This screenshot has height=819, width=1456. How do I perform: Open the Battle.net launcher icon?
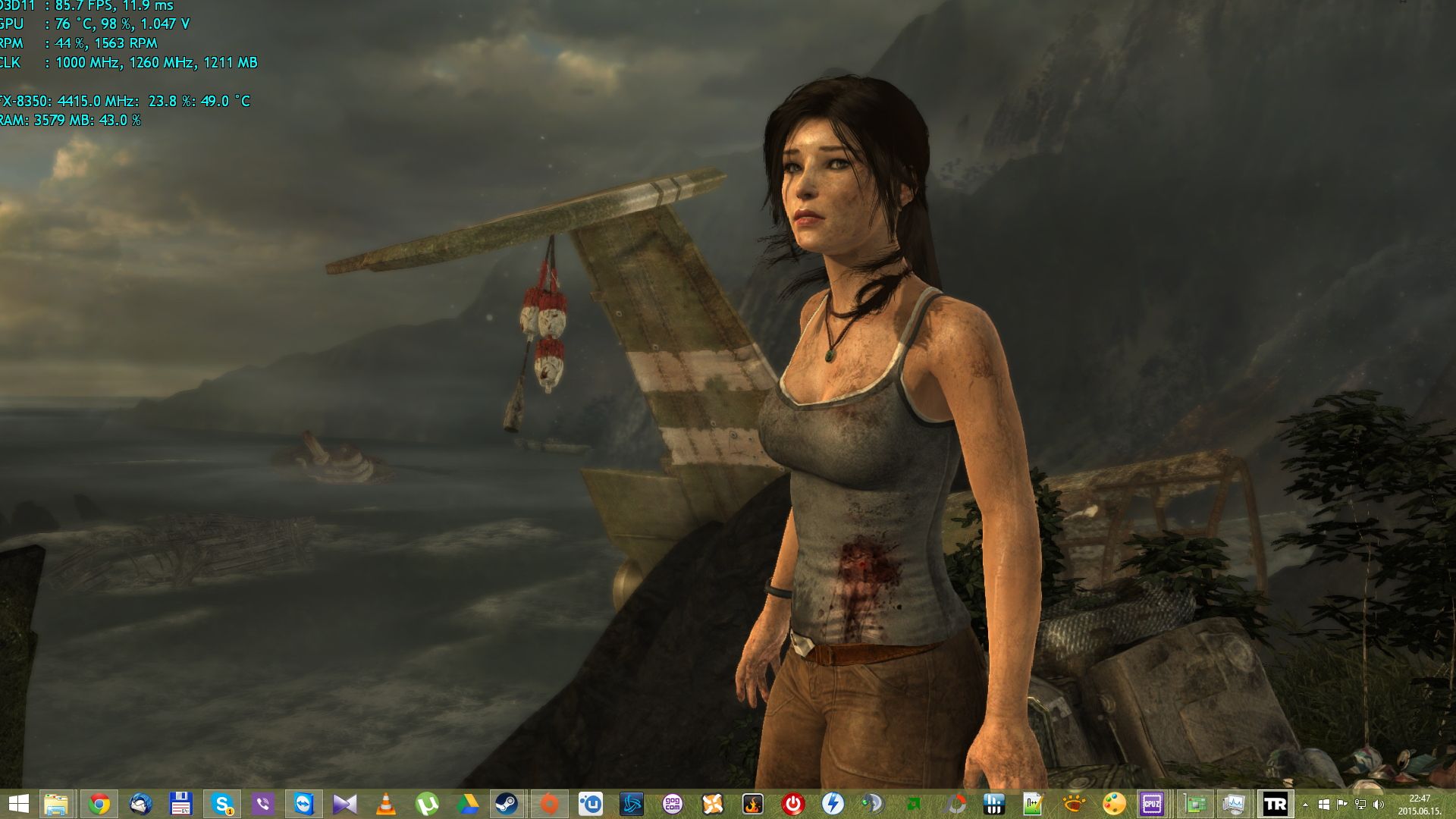point(632,804)
